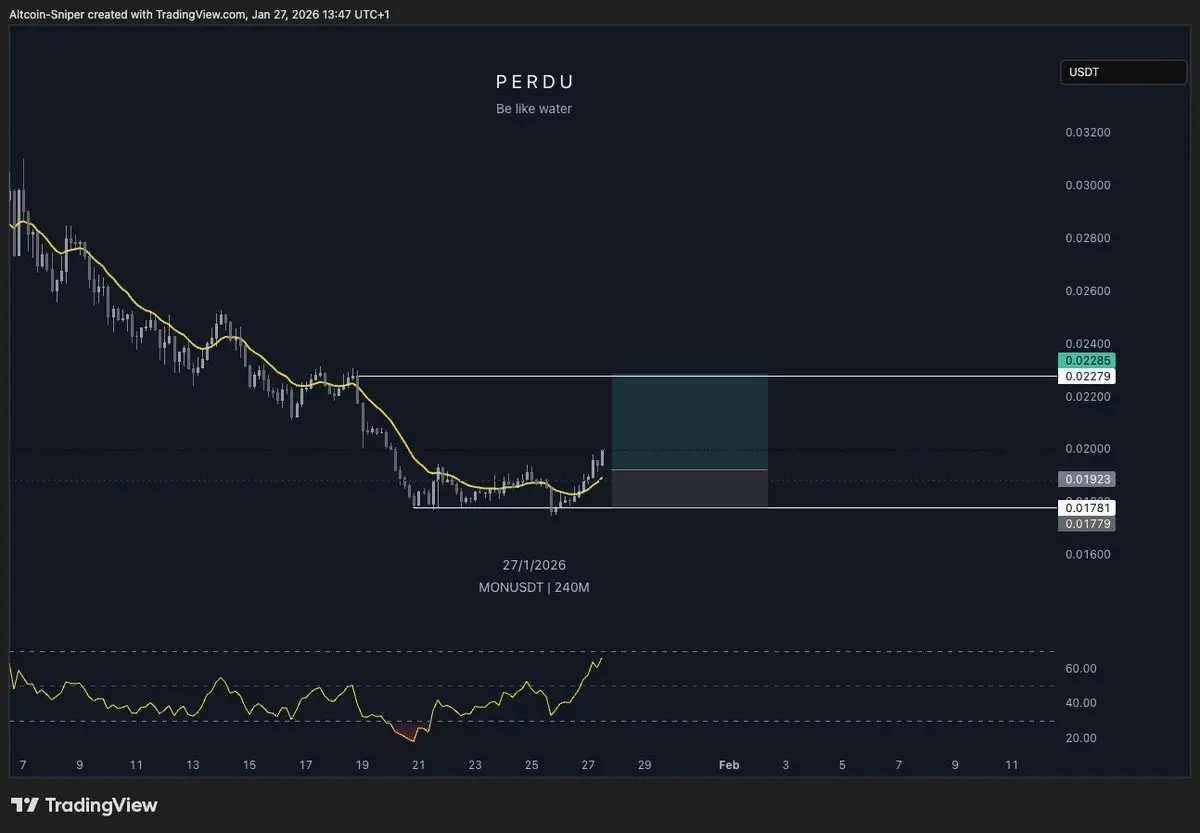Select the MONUSDT | 240M label
Image resolution: width=1200 pixels, height=833 pixels.
pos(534,588)
